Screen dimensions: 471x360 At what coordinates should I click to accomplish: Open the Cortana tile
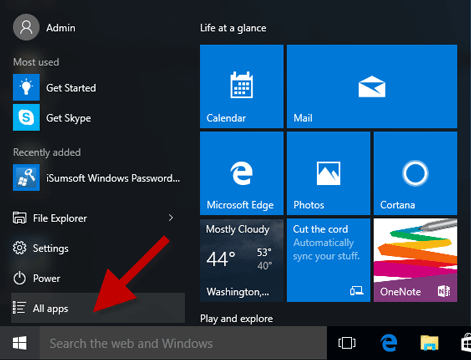click(415, 173)
